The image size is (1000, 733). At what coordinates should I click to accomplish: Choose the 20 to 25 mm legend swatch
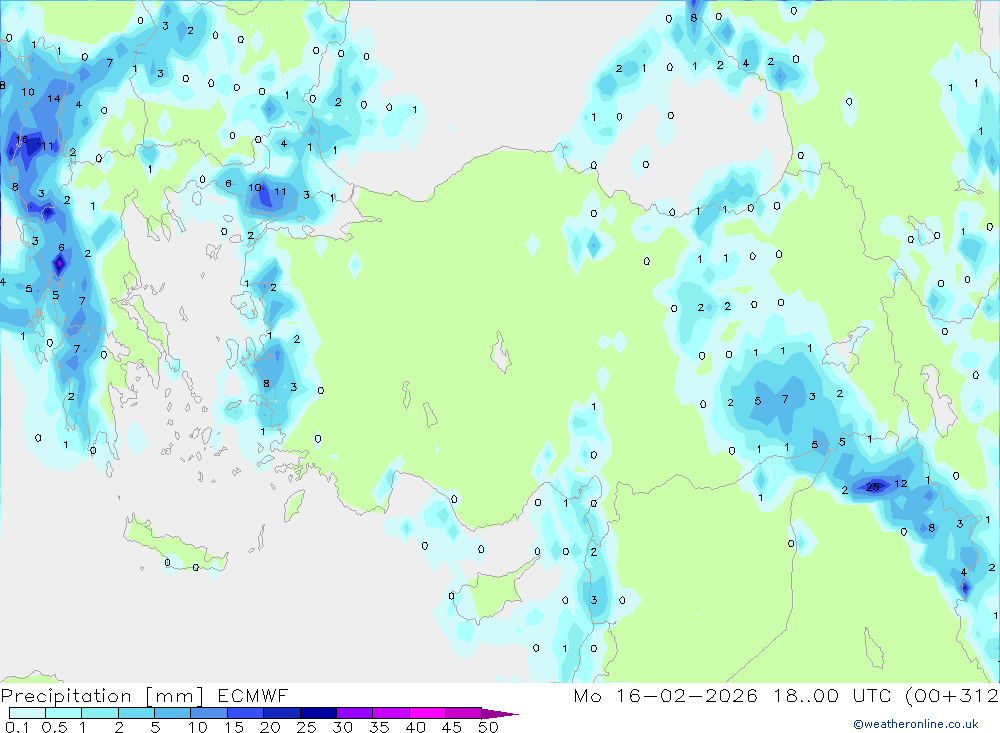point(282,713)
